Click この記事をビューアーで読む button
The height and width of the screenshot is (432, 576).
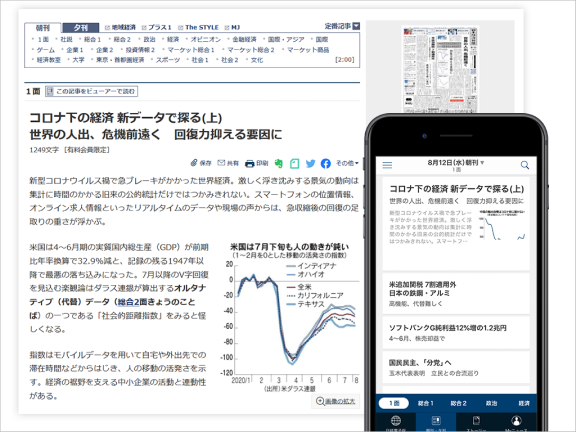click(91, 91)
